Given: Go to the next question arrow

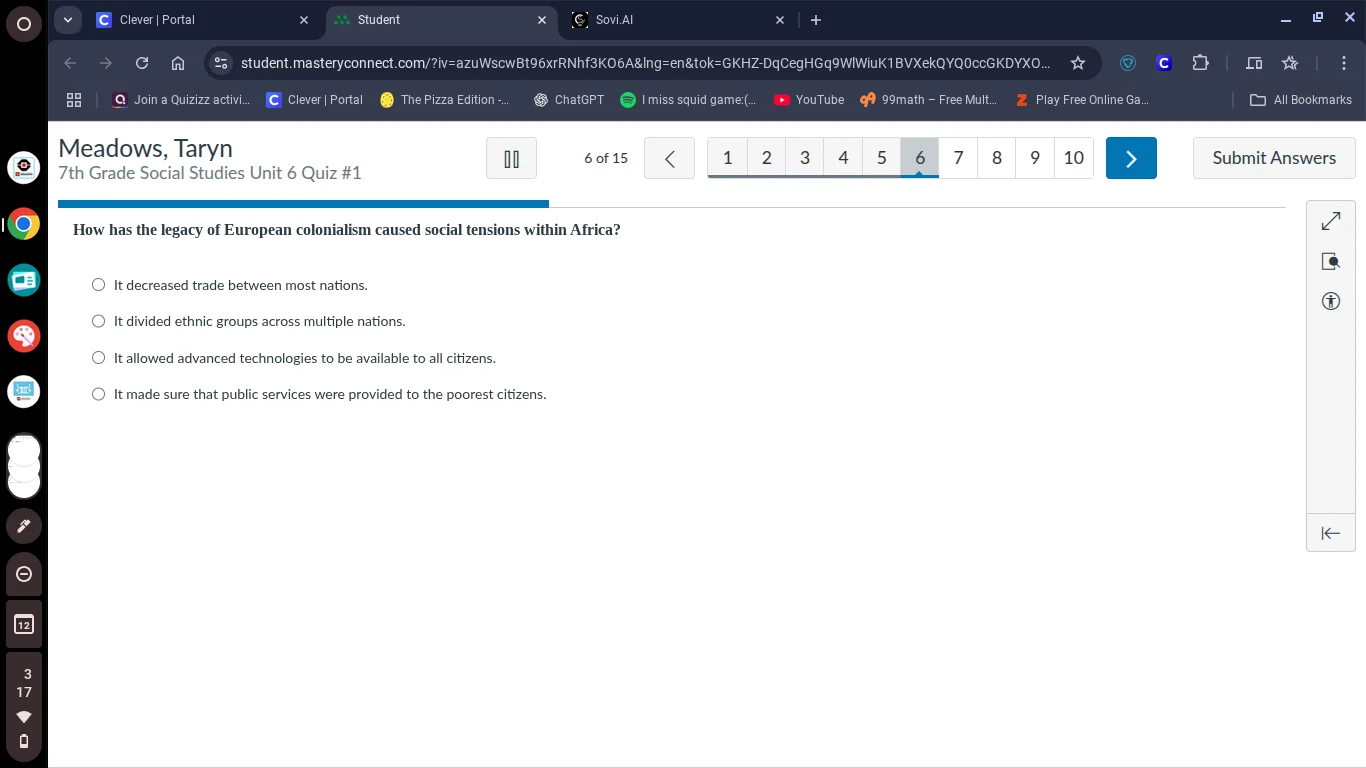Looking at the screenshot, I should pyautogui.click(x=1131, y=158).
